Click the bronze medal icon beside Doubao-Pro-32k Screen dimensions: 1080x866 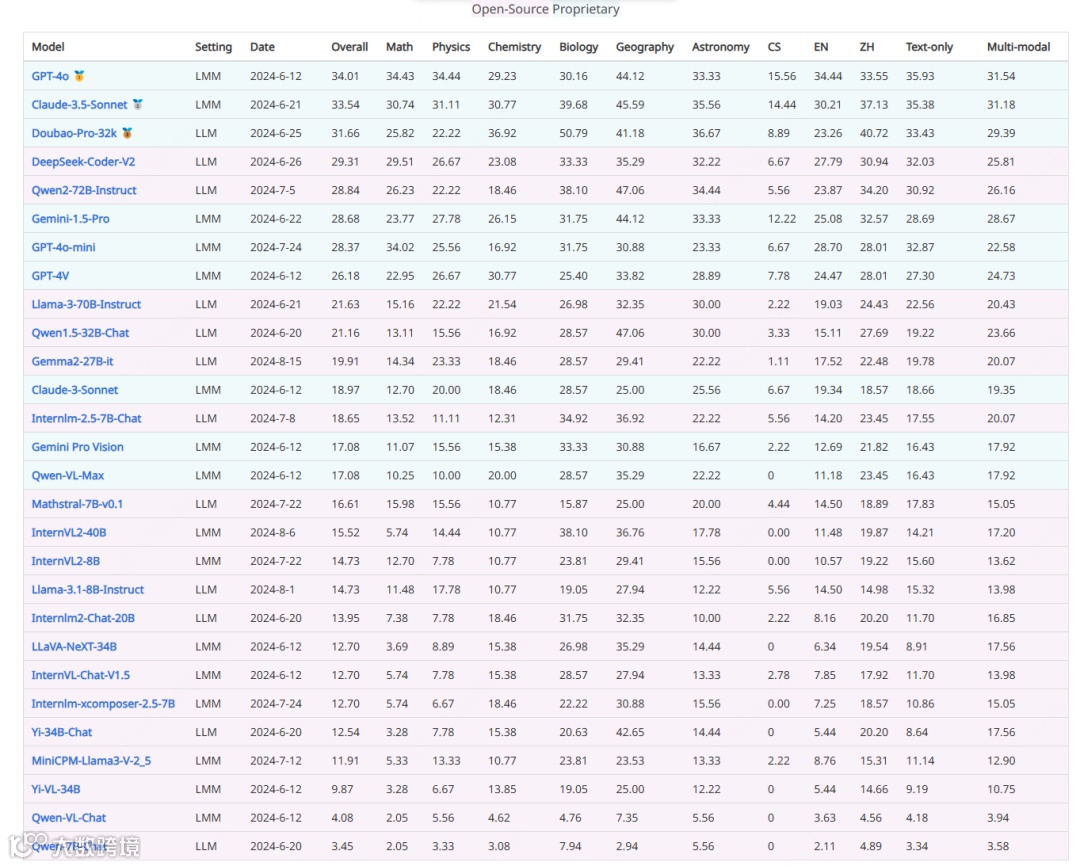point(127,132)
